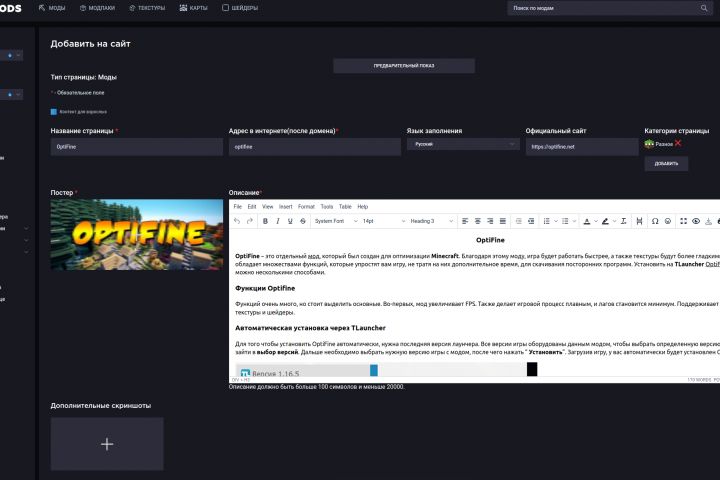Switch editor to fullscreen mode
Viewport: 720px width, 480px height.
pos(683,221)
